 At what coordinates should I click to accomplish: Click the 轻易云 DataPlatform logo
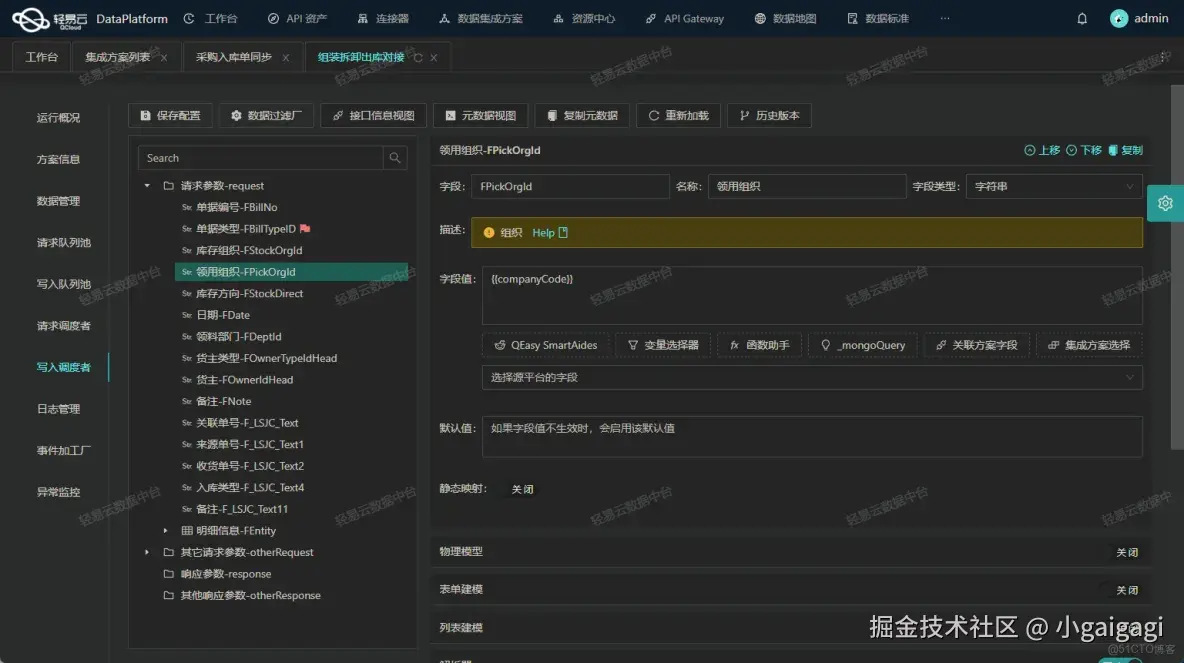pos(89,19)
